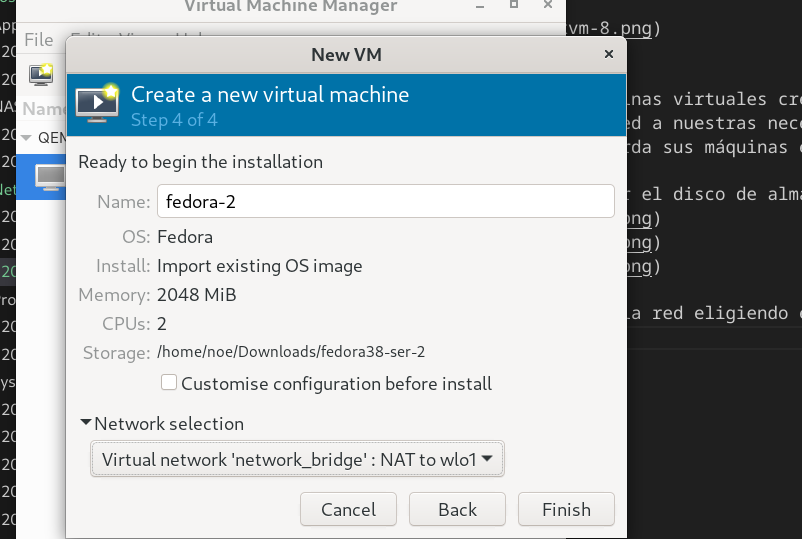Open the File menu
This screenshot has width=802, height=539.
(38, 40)
